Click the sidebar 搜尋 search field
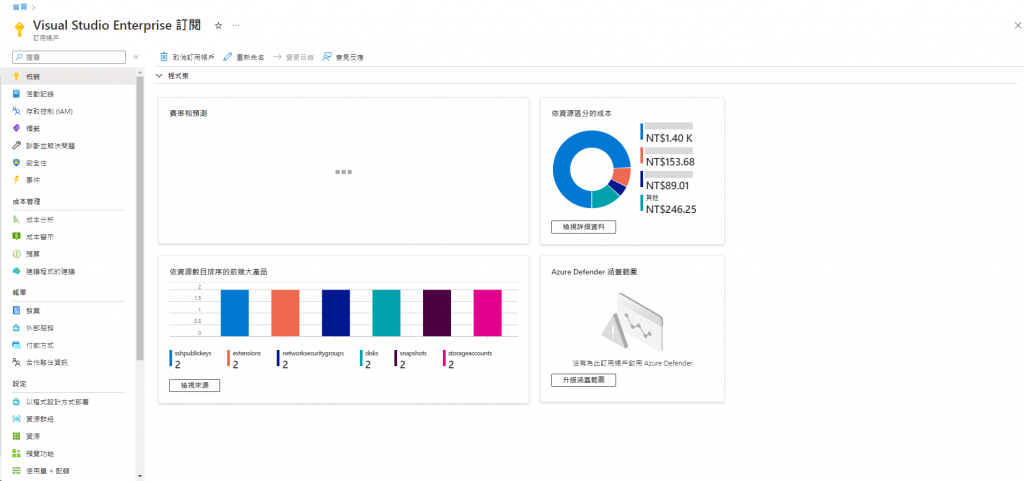The image size is (1024, 481). 69,57
